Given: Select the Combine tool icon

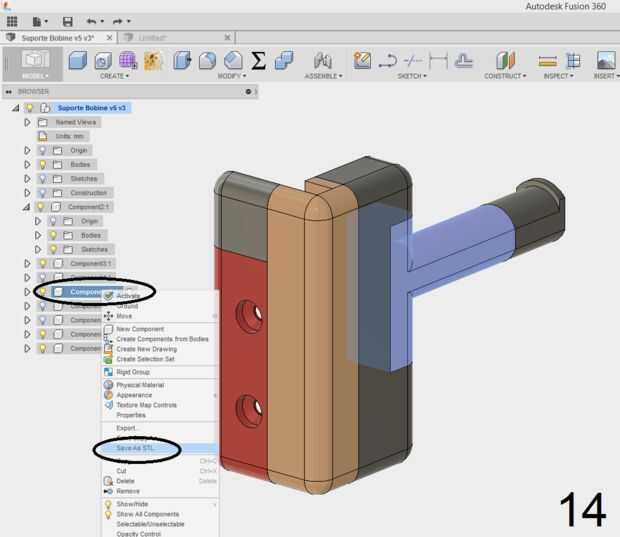Looking at the screenshot, I should coord(284,60).
